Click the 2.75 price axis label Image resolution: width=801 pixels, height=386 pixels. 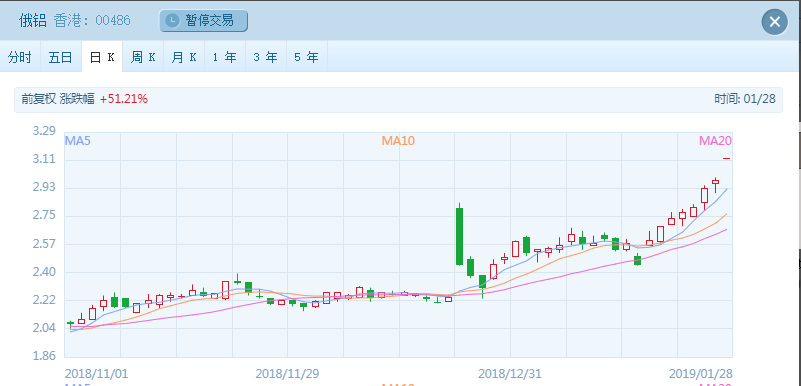pyautogui.click(x=44, y=215)
